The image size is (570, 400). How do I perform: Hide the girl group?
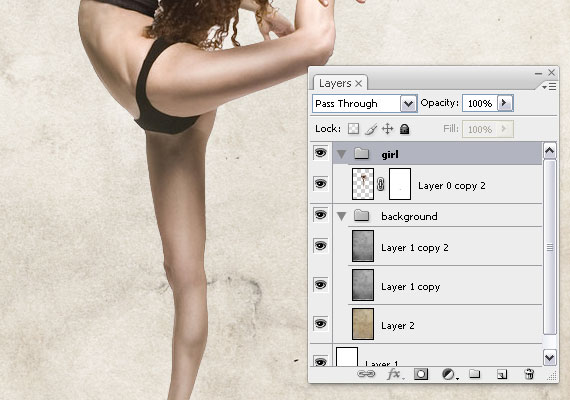point(320,153)
